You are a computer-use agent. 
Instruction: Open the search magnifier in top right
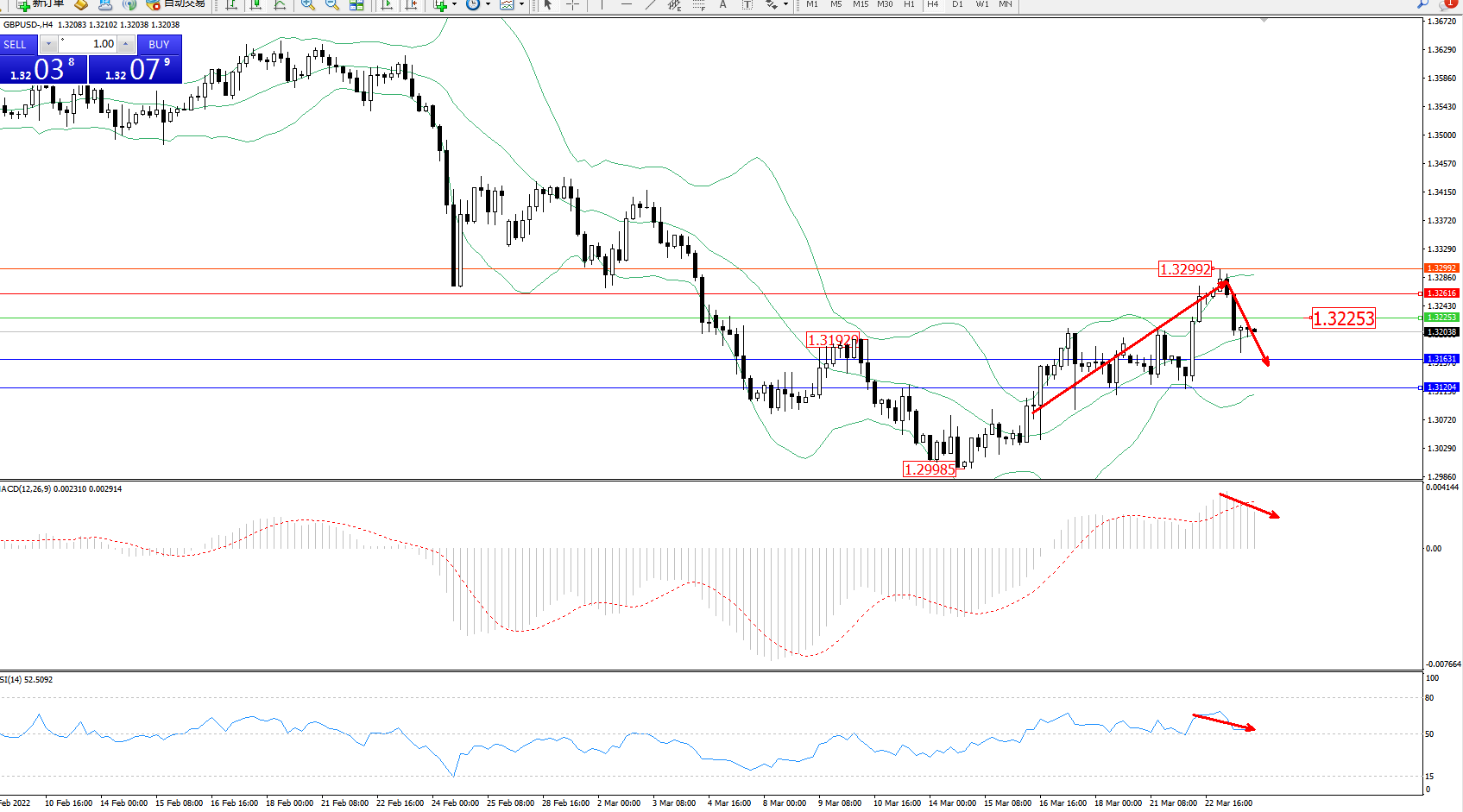tap(1422, 4)
